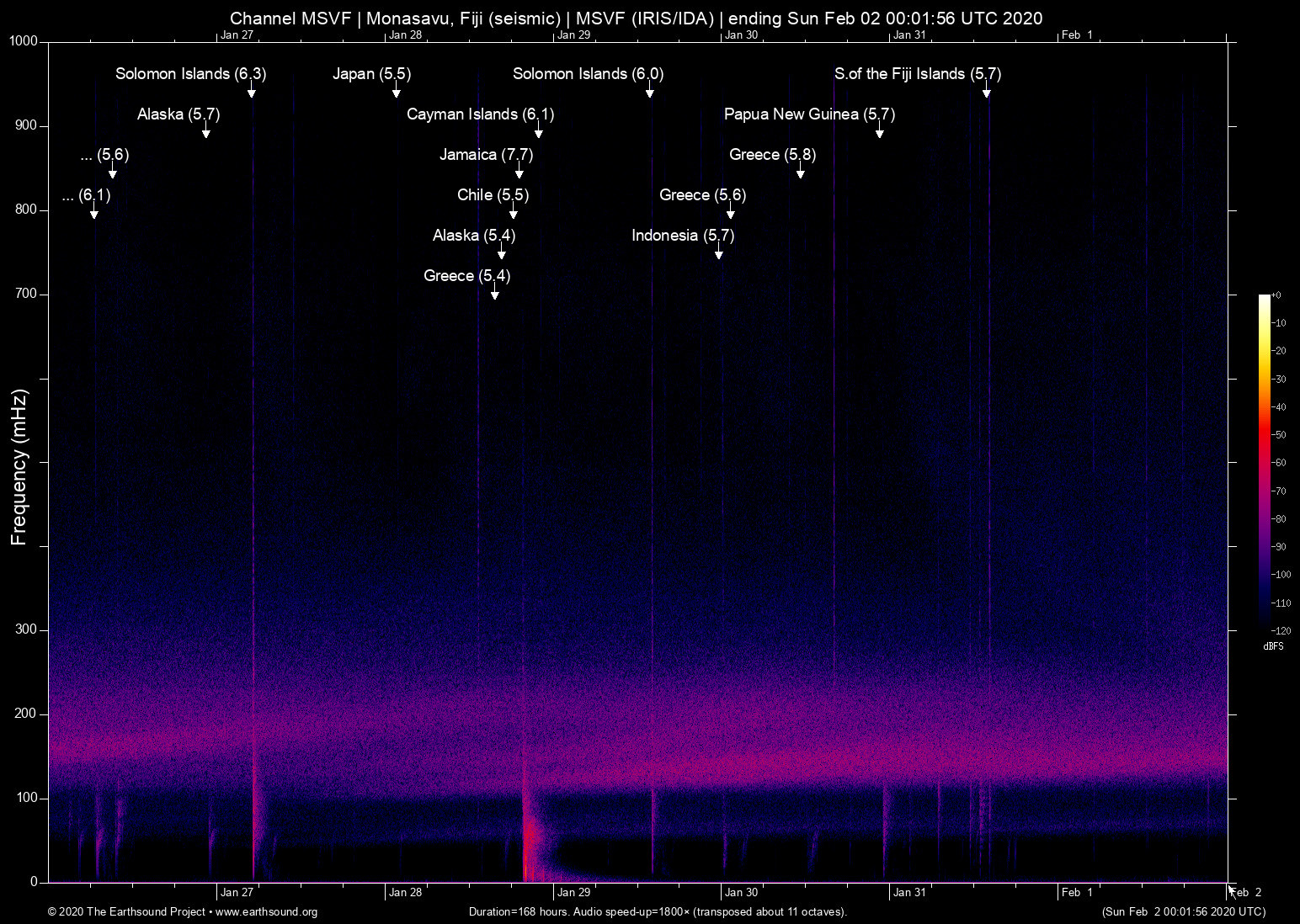The image size is (1300, 924).
Task: Click the 'Feb 1' date on the top axis
Action: pyautogui.click(x=1077, y=35)
